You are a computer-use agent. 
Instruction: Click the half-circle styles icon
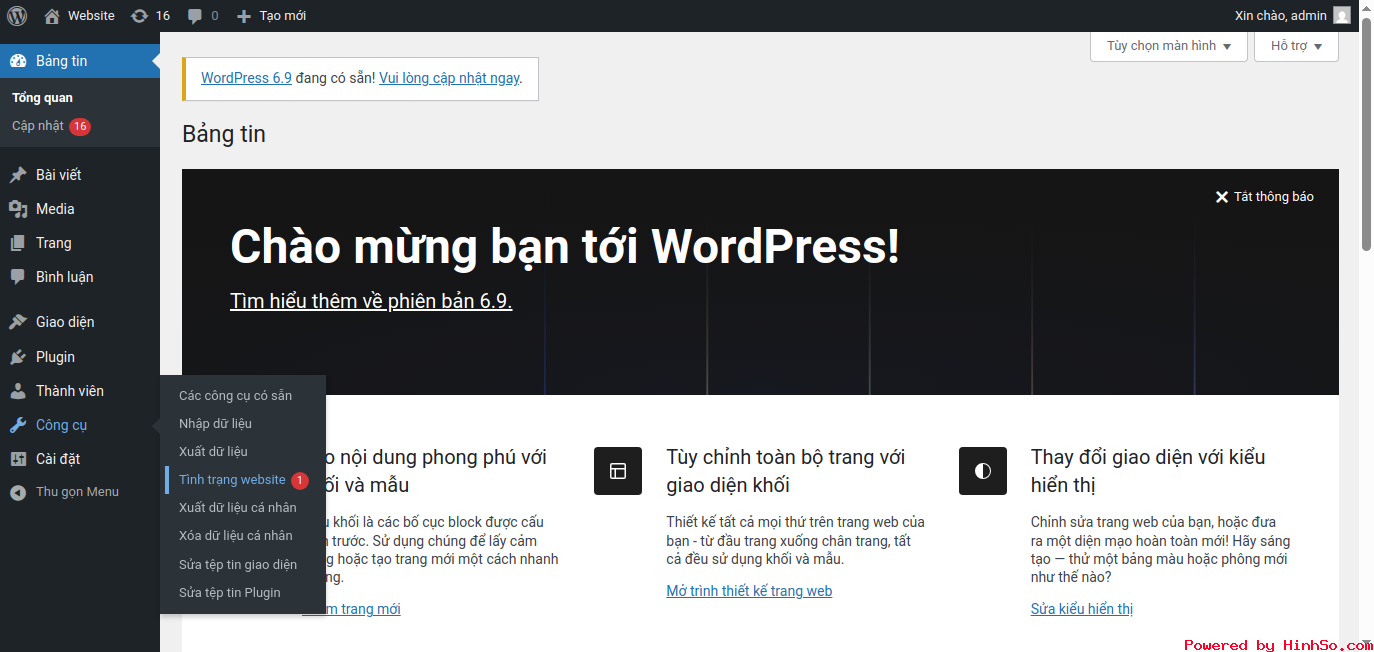tap(982, 471)
